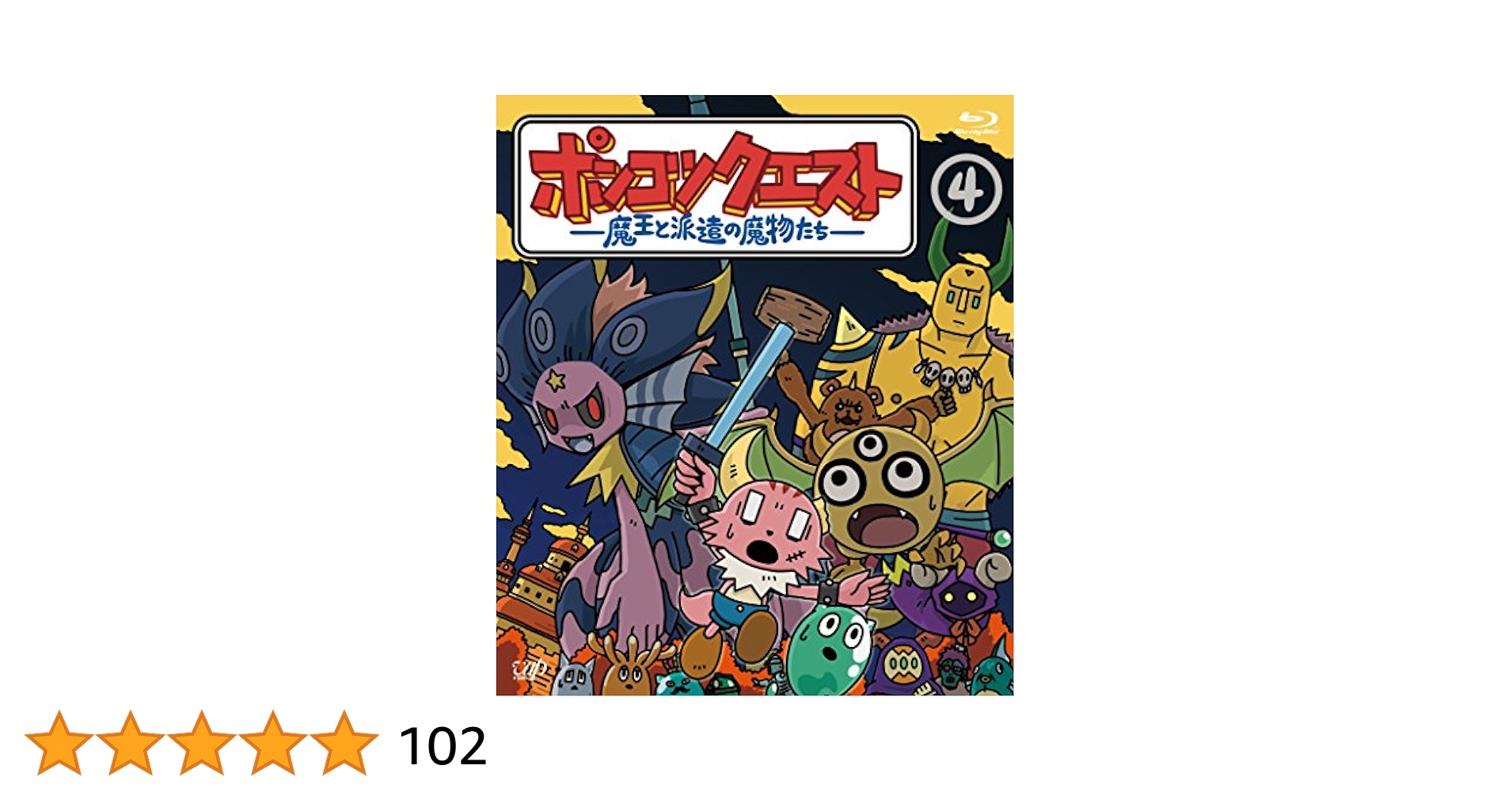
Task: Click the Blu-ray cover product thumbnail
Action: pos(754,395)
